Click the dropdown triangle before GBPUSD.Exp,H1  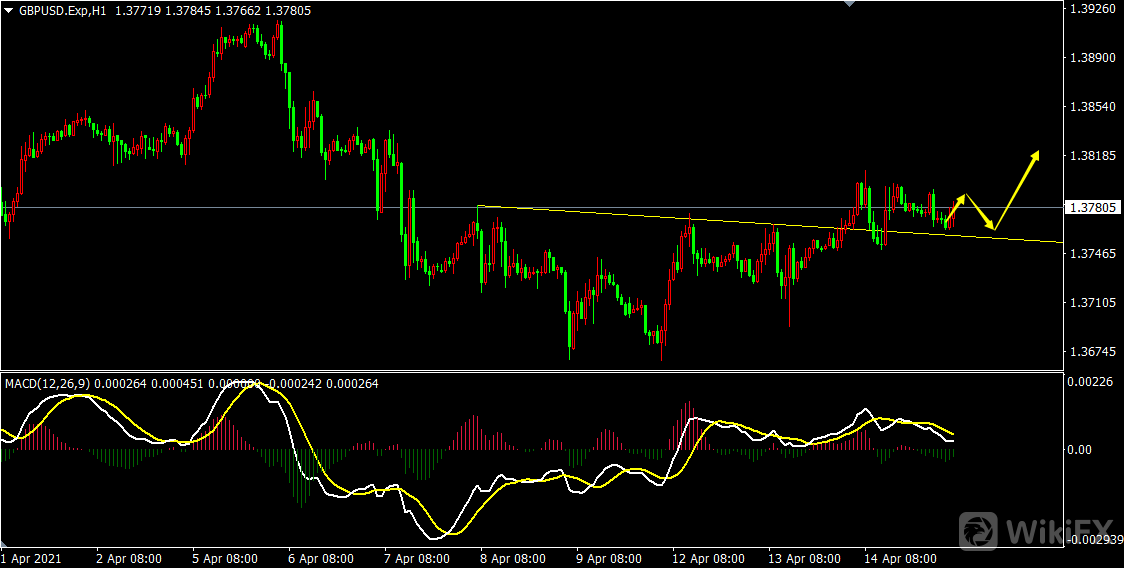coord(9,9)
